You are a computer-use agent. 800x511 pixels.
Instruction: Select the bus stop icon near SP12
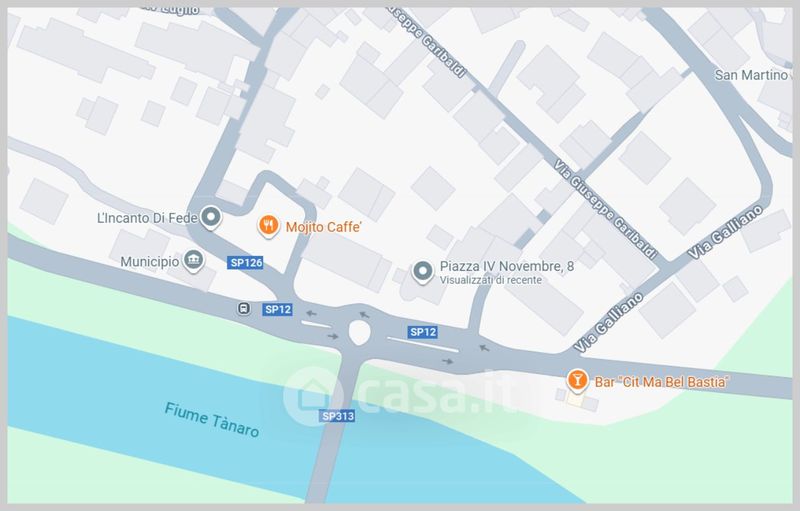(x=244, y=308)
